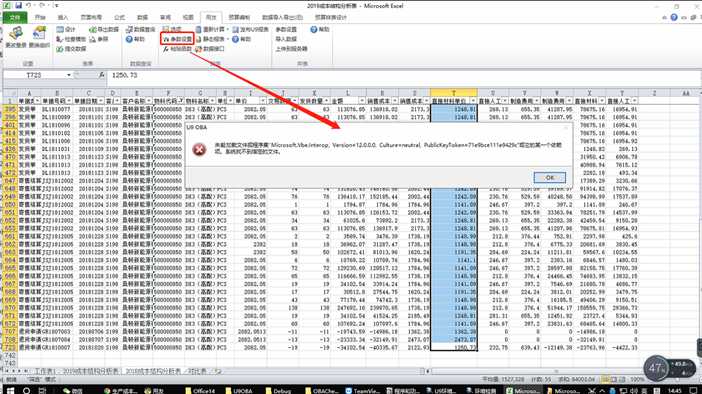
Task: Click the 导入数据 ribbon button
Action: 286,39
